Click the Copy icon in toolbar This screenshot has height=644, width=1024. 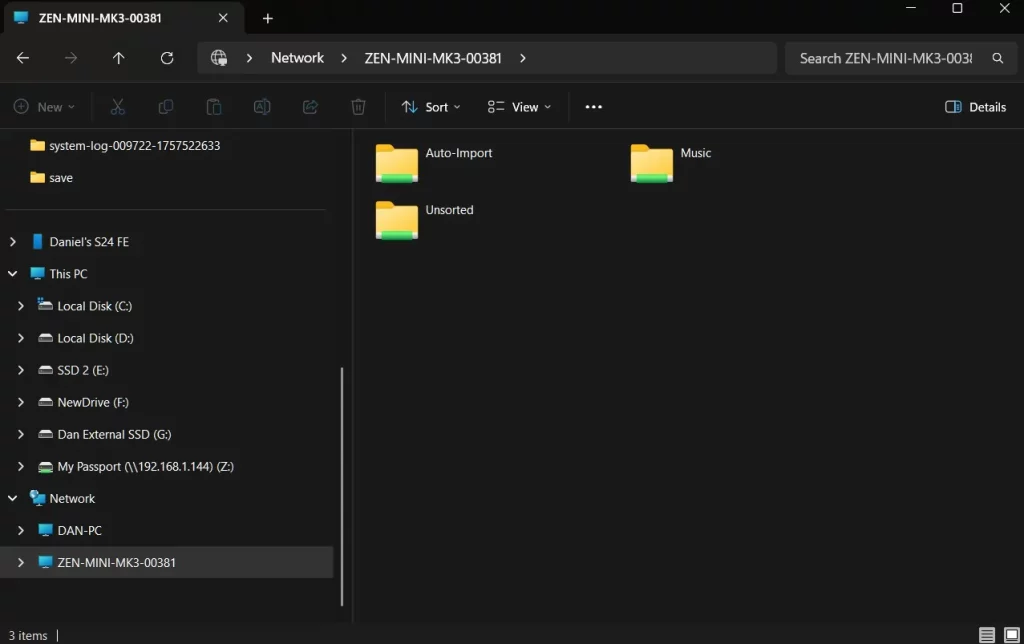point(166,106)
